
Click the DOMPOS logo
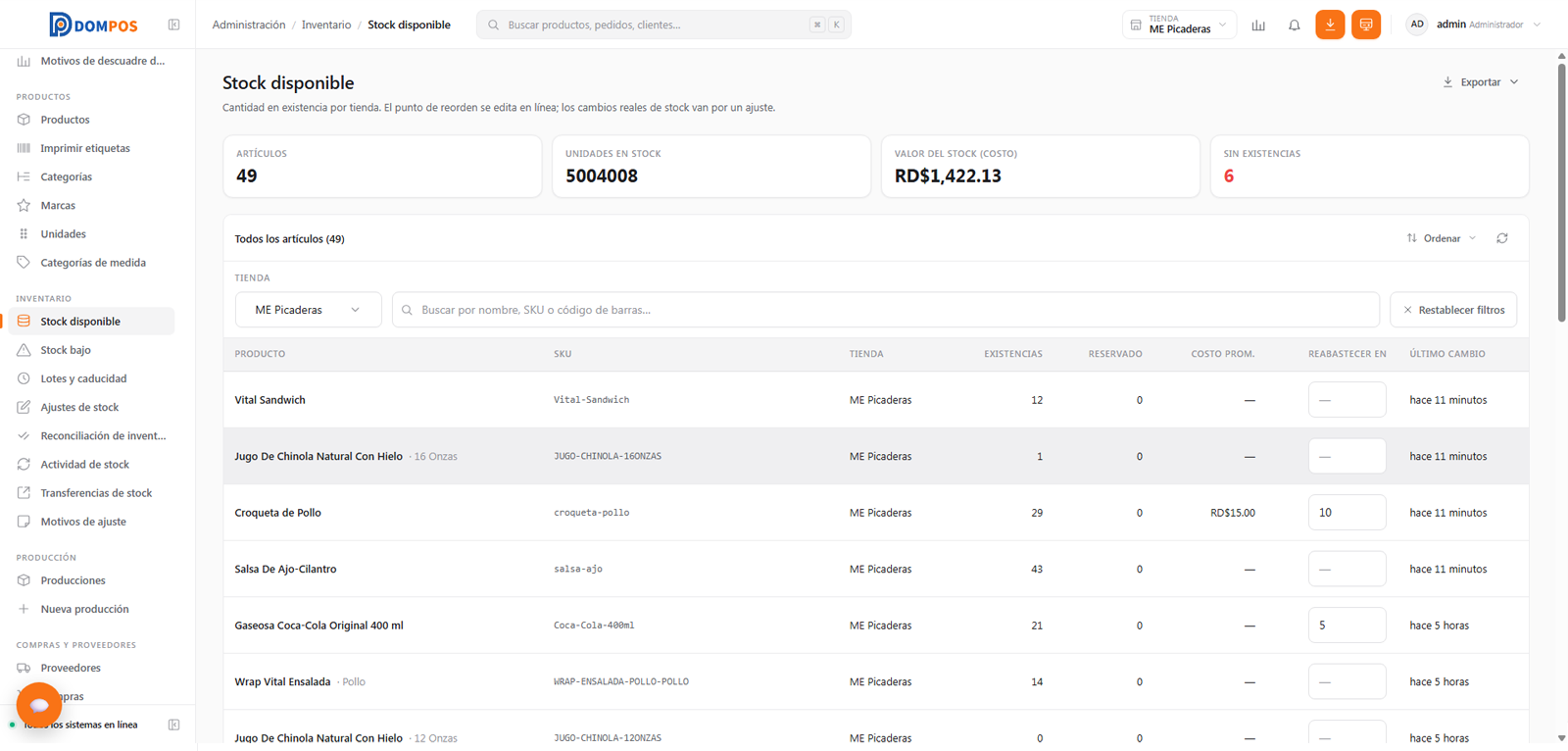pyautogui.click(x=93, y=25)
